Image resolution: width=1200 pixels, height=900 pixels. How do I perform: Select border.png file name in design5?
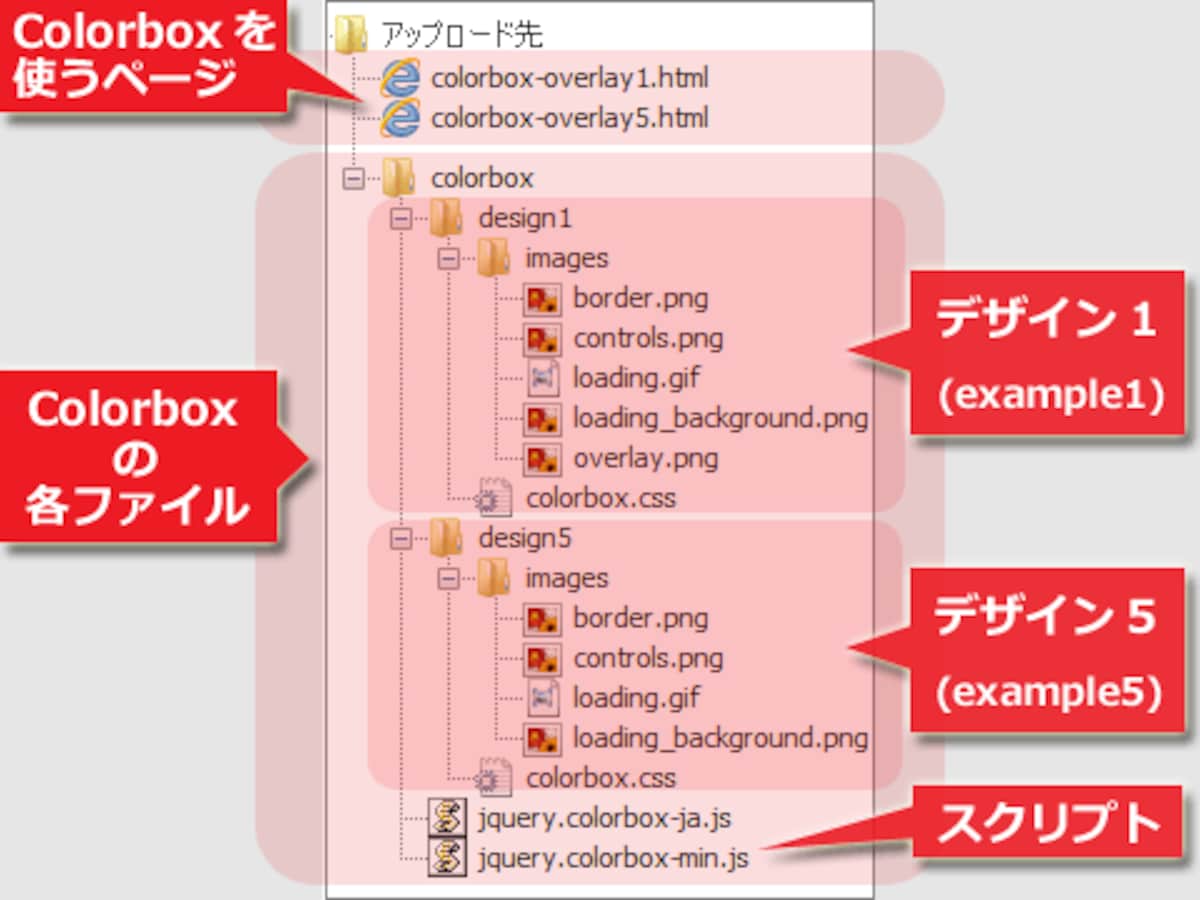click(x=641, y=618)
